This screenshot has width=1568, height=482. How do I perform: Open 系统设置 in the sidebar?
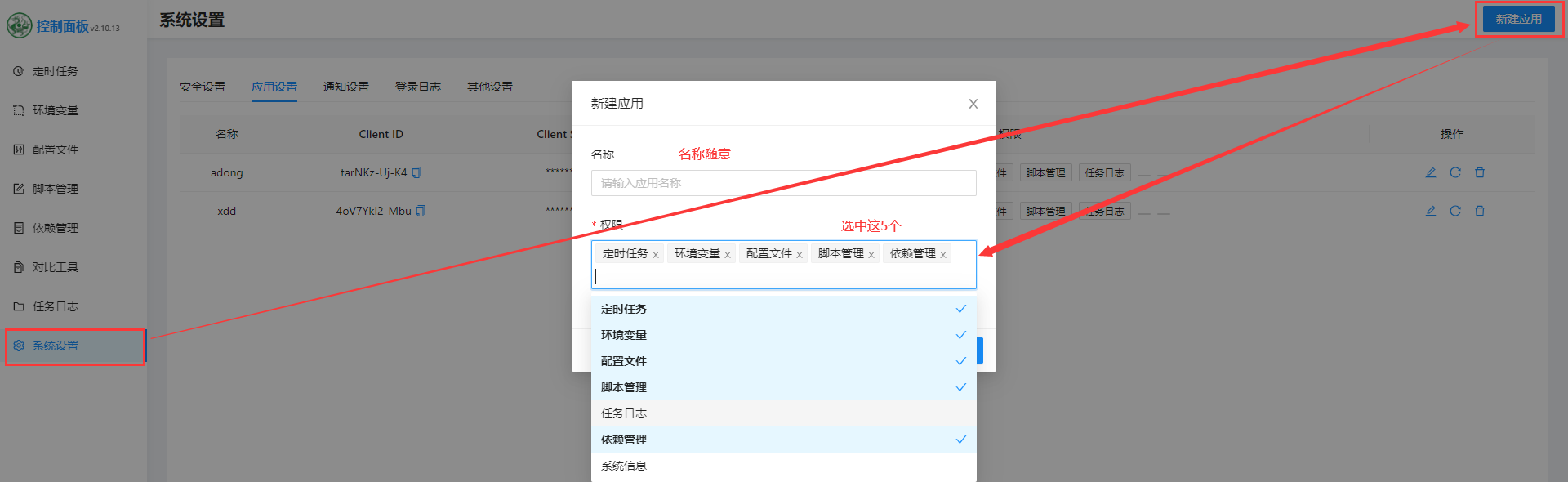(x=75, y=346)
